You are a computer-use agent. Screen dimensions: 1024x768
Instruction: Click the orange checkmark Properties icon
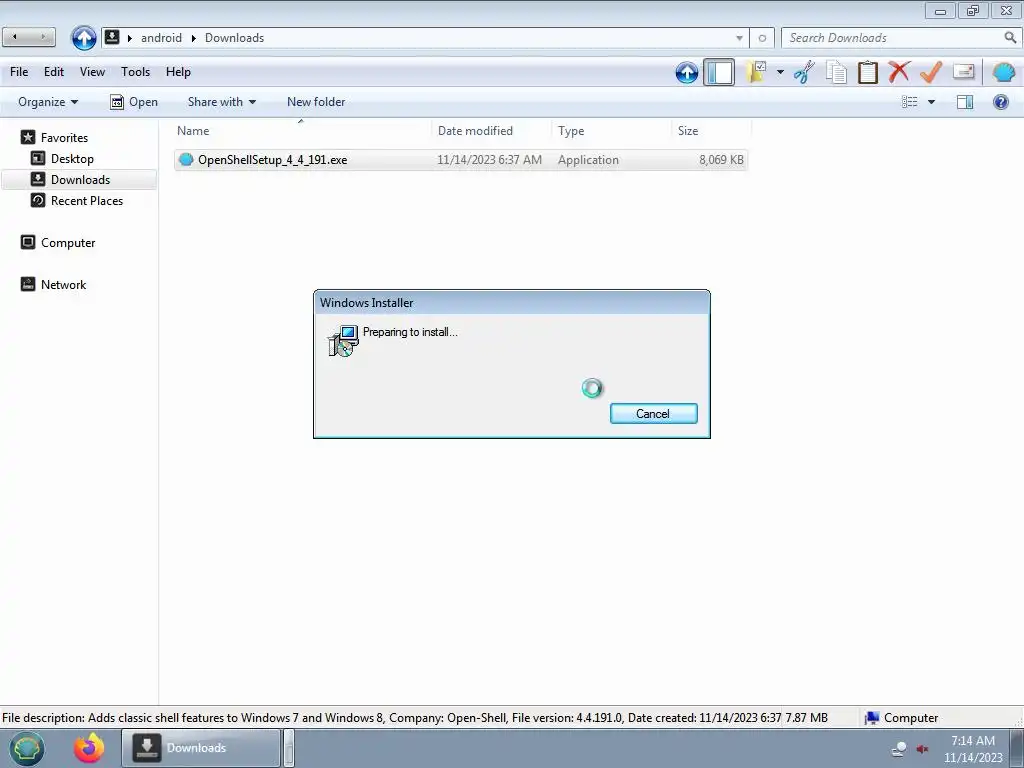(931, 72)
